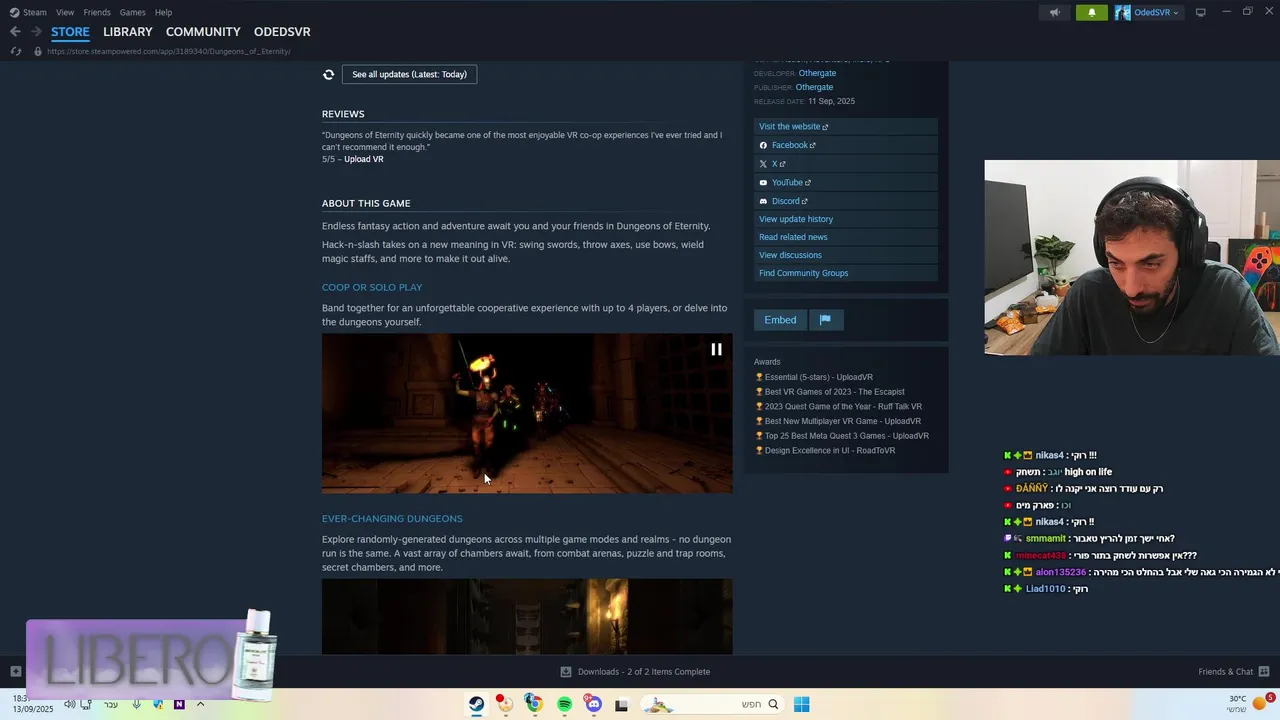Image resolution: width=1280 pixels, height=720 pixels.
Task: Click the Embed button
Action: click(780, 320)
